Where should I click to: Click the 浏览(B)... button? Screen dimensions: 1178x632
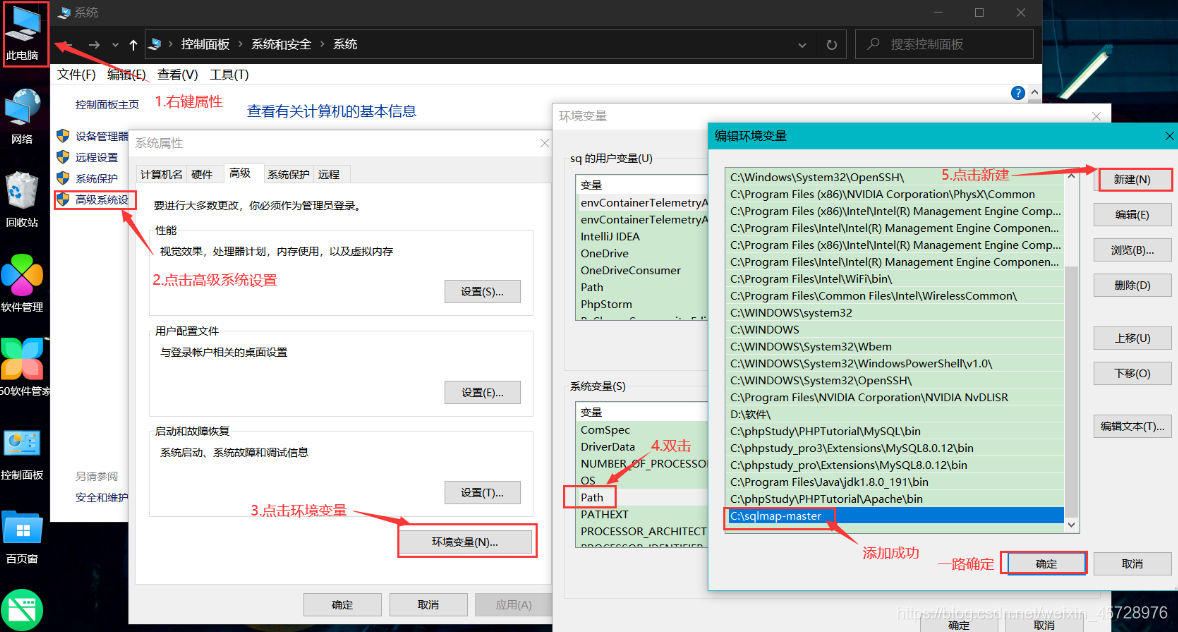point(1132,250)
